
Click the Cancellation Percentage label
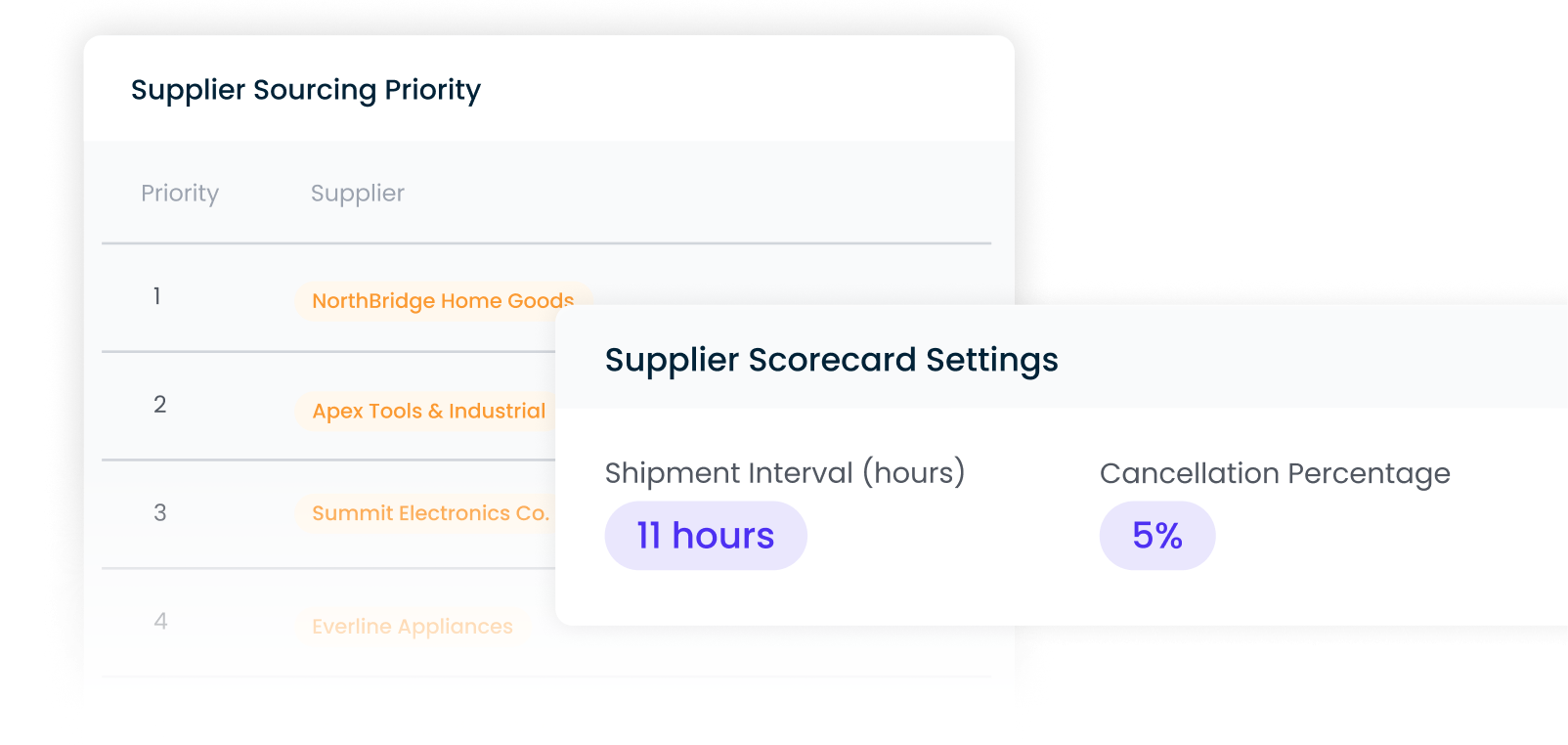coord(1275,473)
